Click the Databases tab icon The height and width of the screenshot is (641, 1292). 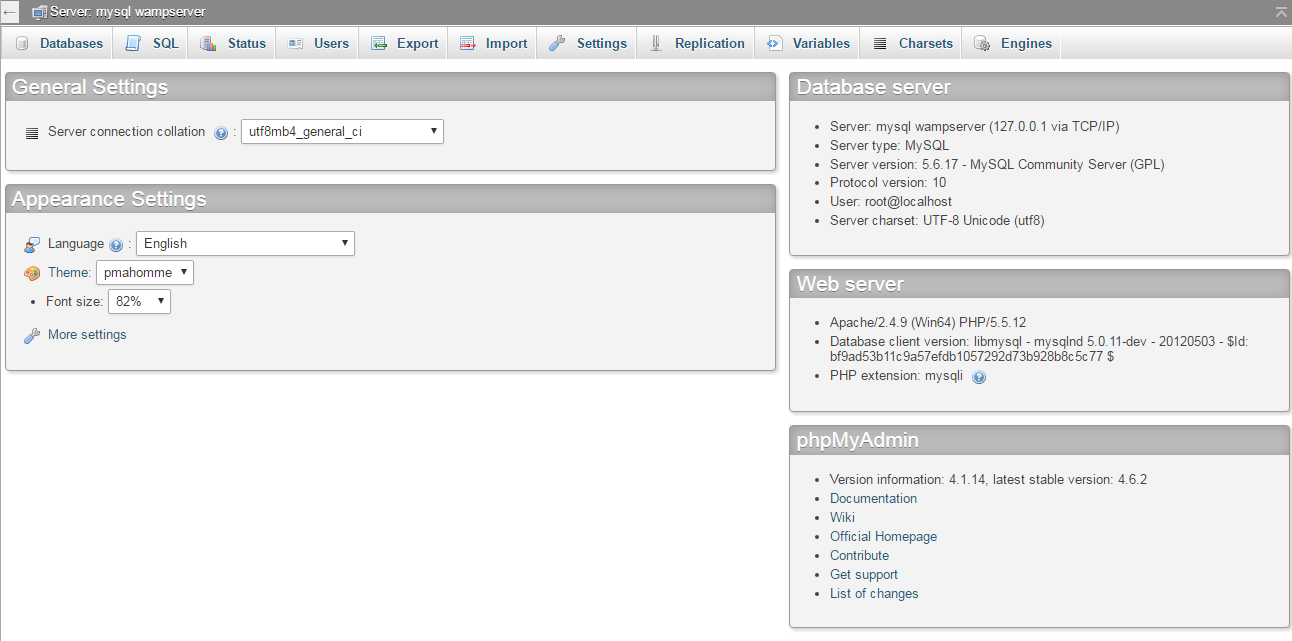point(22,44)
